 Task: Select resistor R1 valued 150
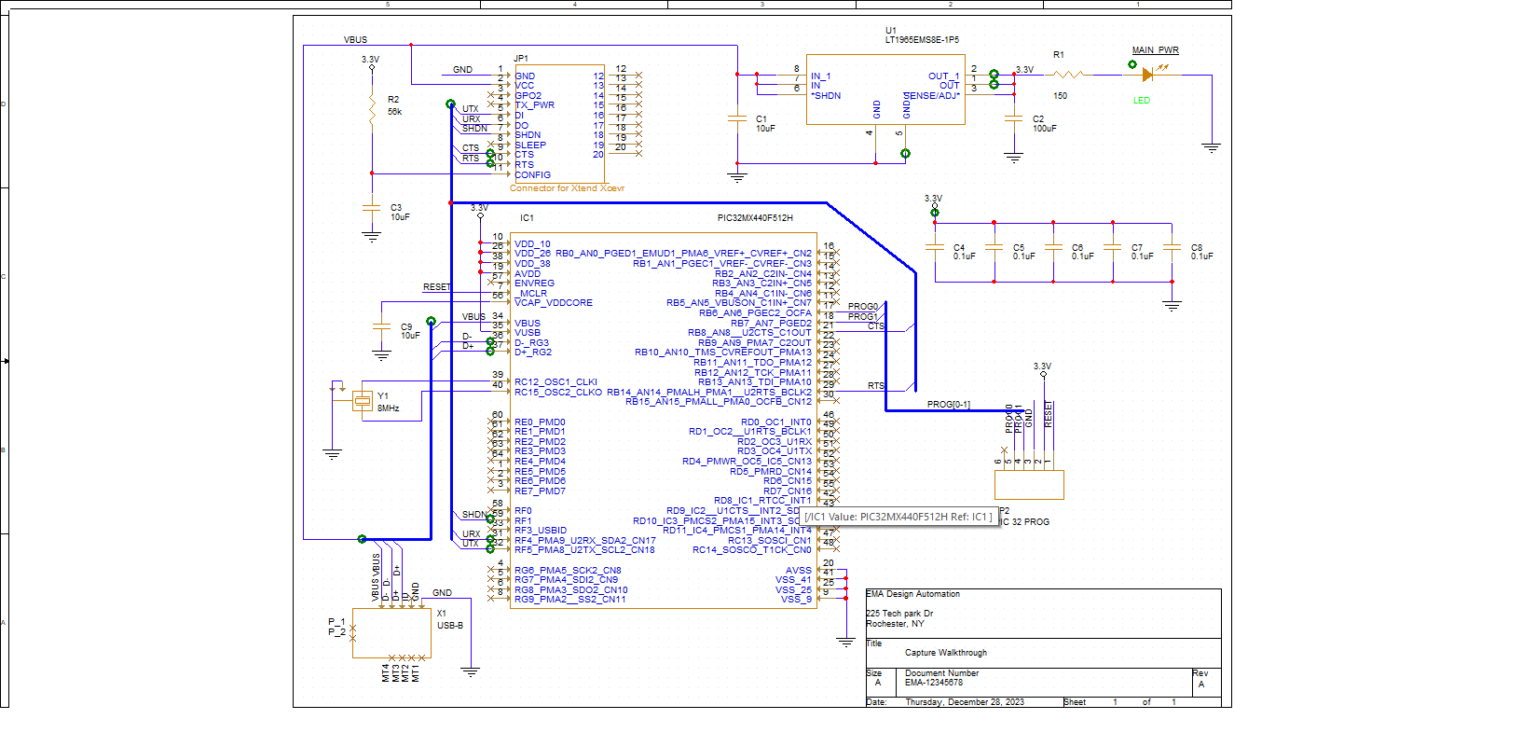[x=1068, y=75]
